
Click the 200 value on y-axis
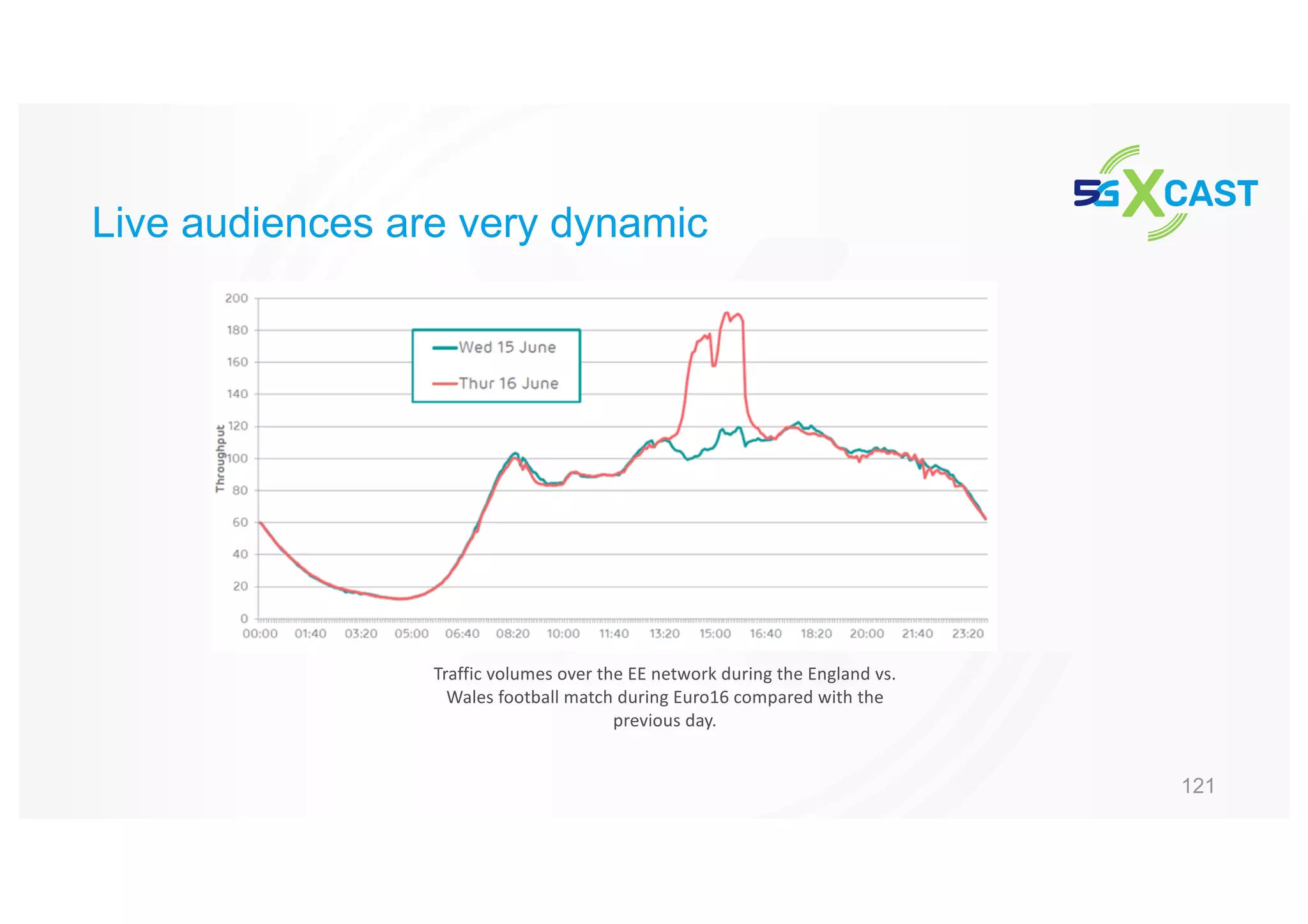[236, 298]
